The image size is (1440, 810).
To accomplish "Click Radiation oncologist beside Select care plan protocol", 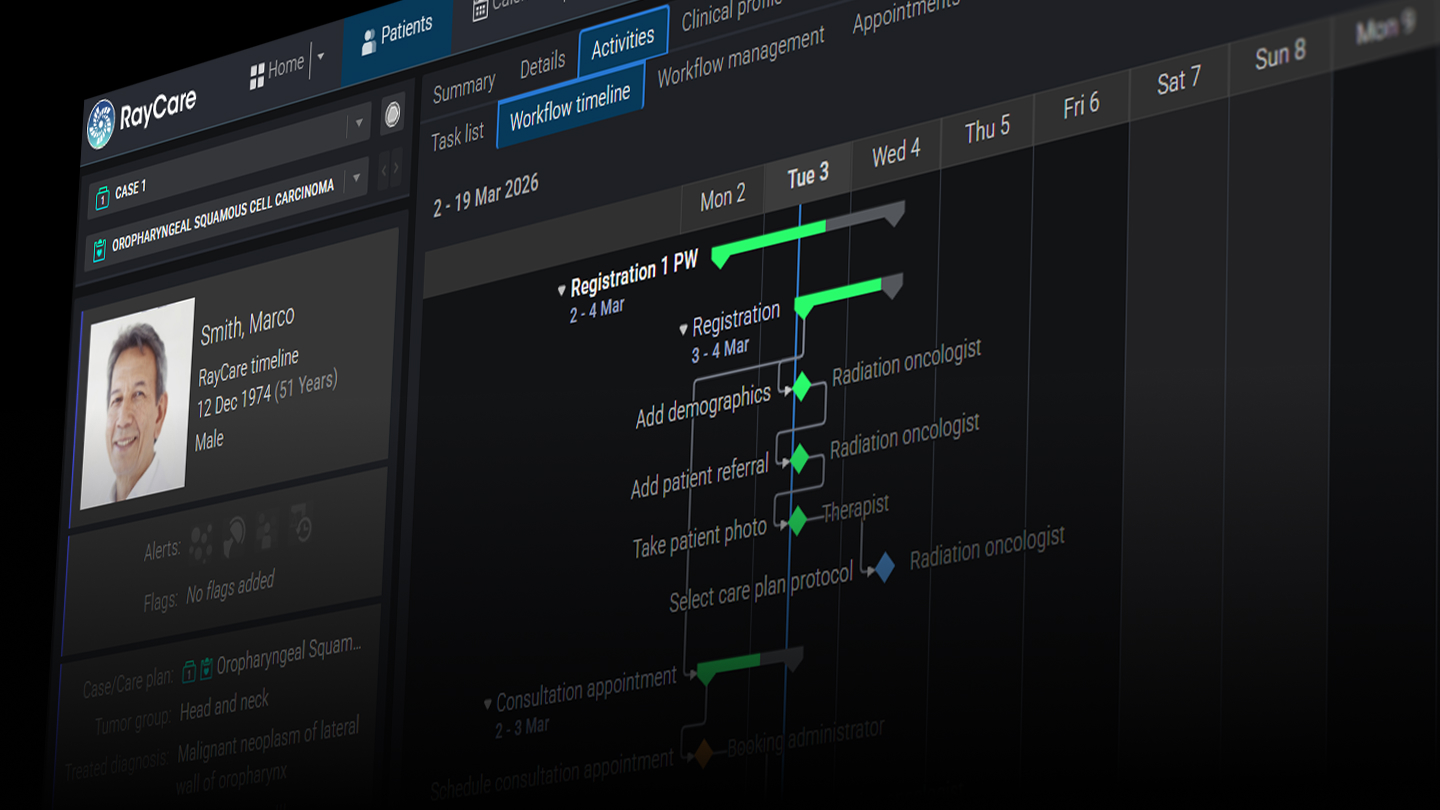I will 987,549.
